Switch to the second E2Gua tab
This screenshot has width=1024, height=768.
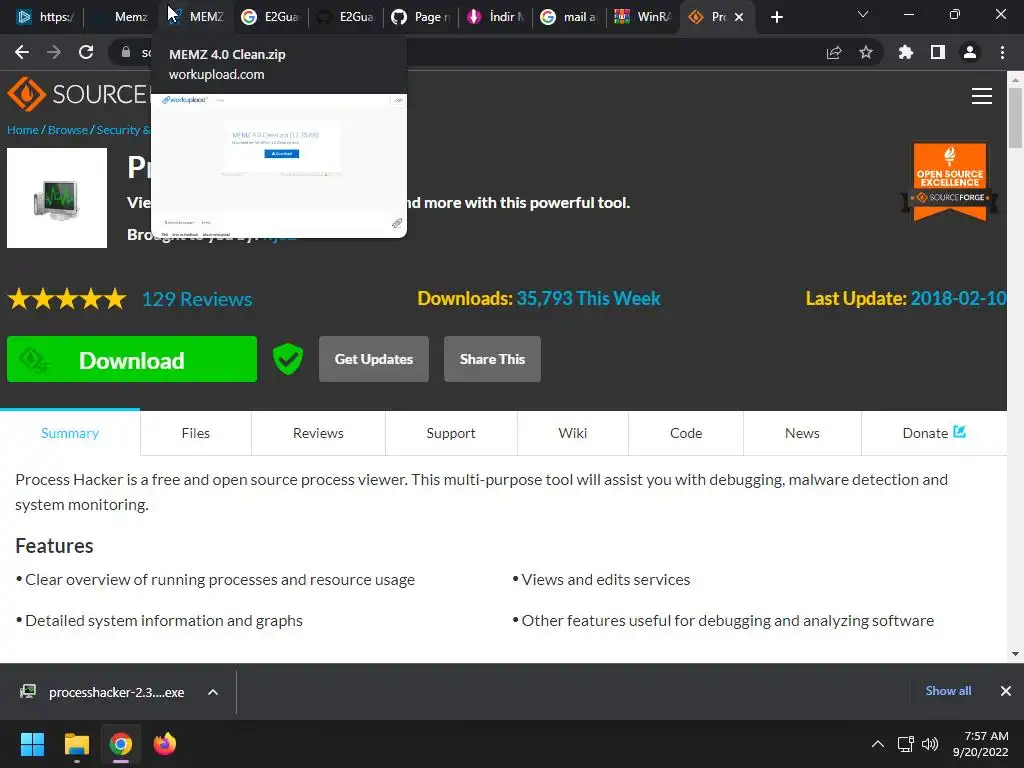pos(345,17)
